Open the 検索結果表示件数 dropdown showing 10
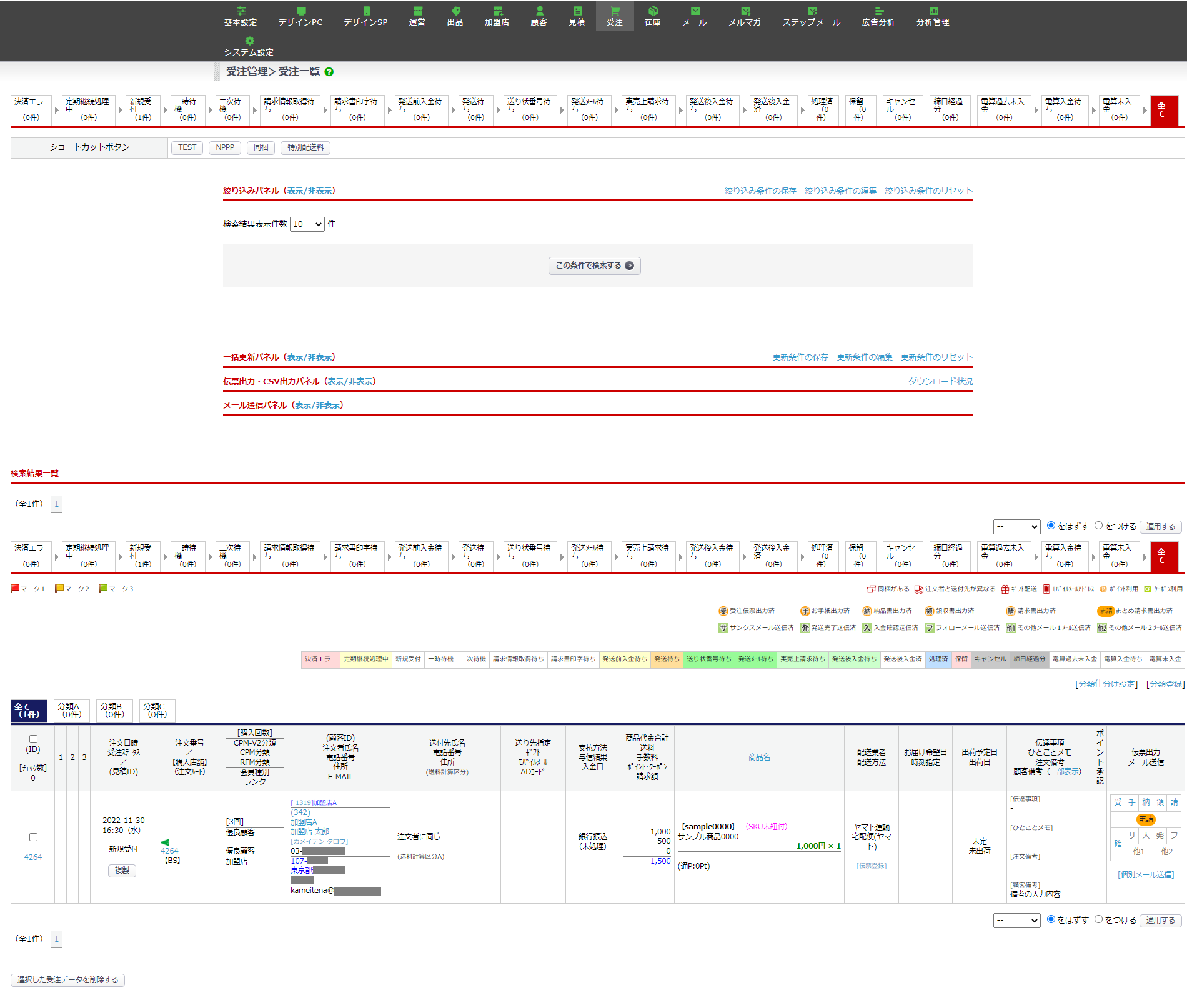1187x1008 pixels. pyautogui.click(x=307, y=224)
